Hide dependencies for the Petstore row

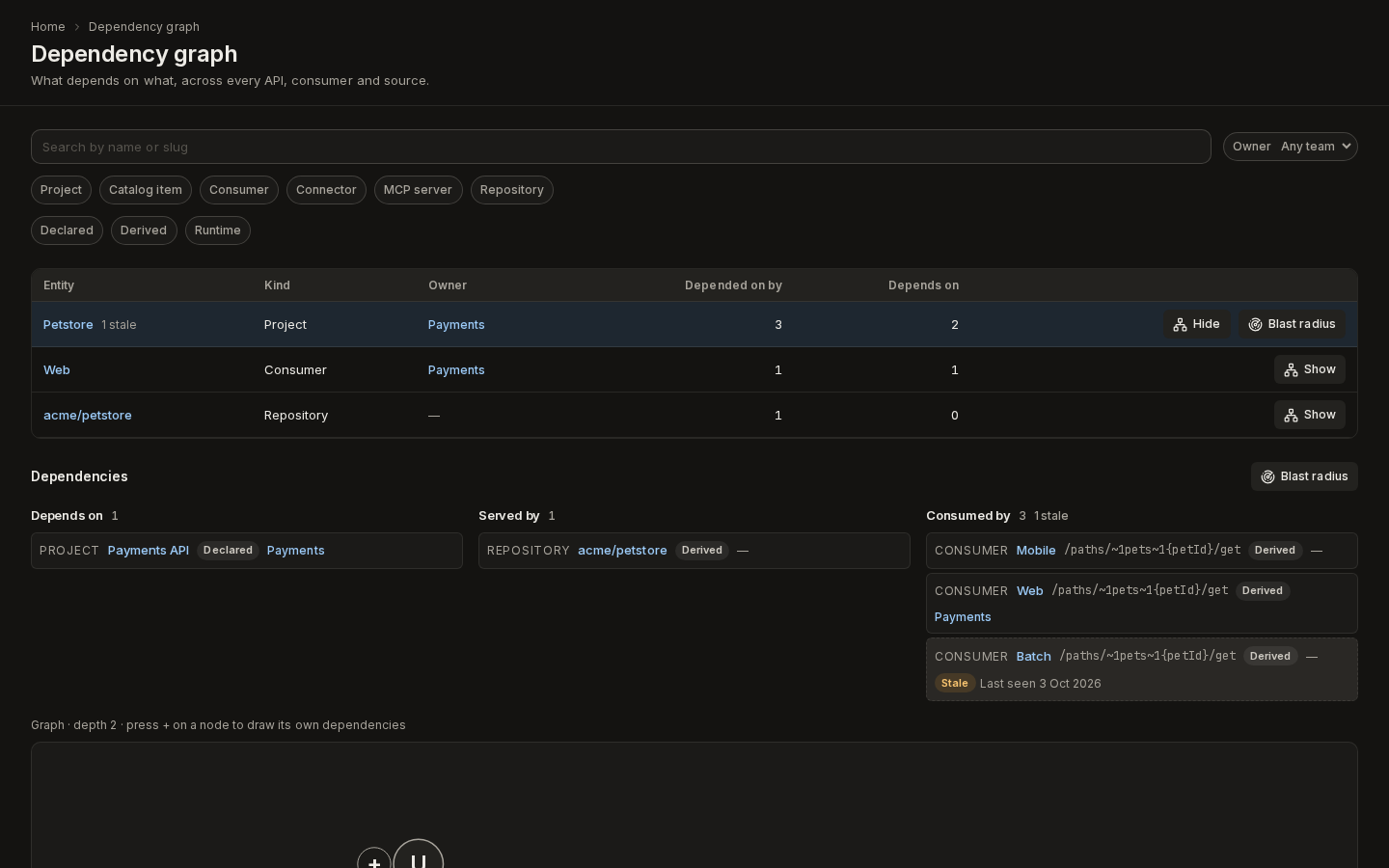point(1196,324)
